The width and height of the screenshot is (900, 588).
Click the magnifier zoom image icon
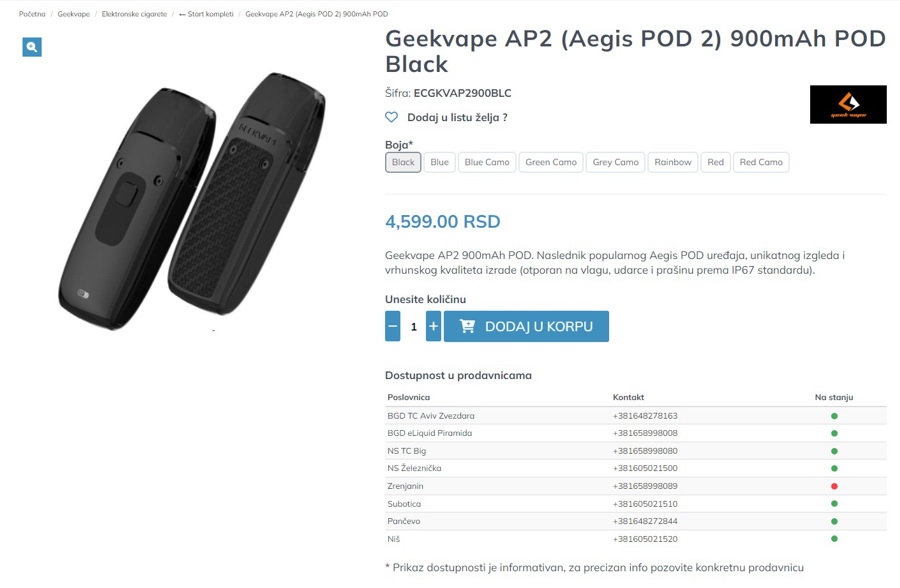[x=32, y=47]
